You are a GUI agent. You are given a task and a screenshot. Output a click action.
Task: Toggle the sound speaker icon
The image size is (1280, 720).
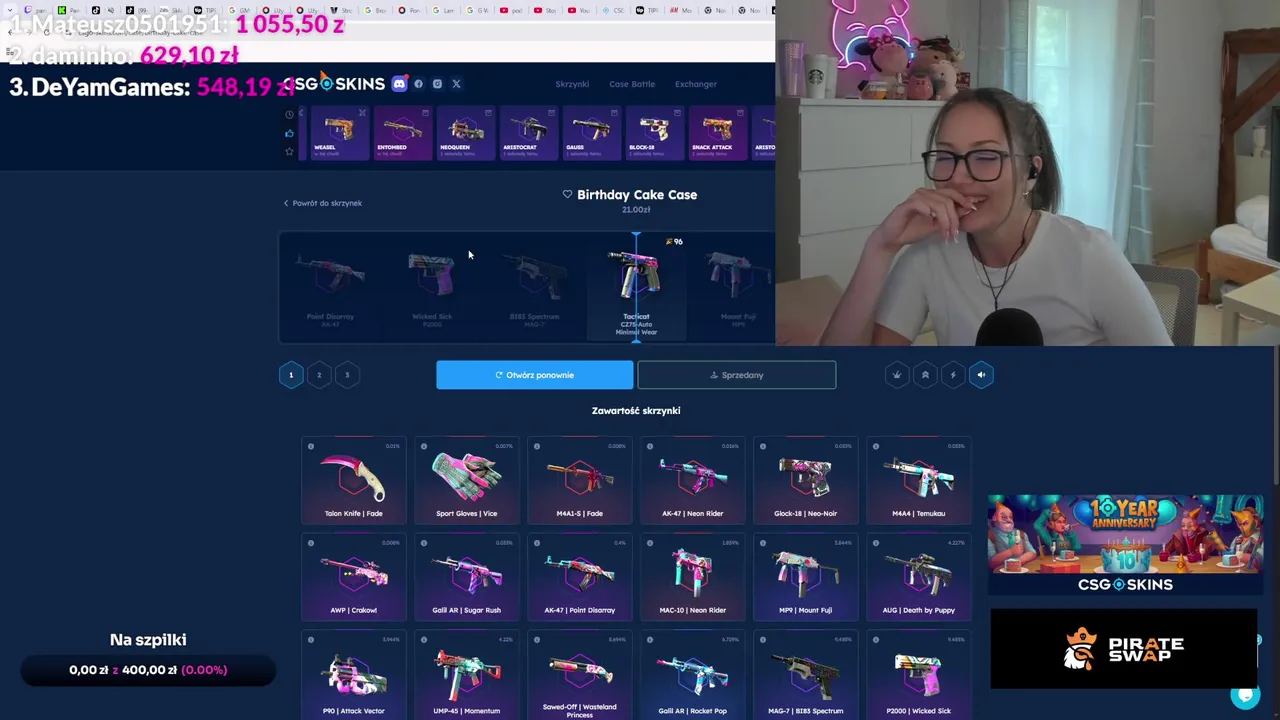tap(981, 375)
